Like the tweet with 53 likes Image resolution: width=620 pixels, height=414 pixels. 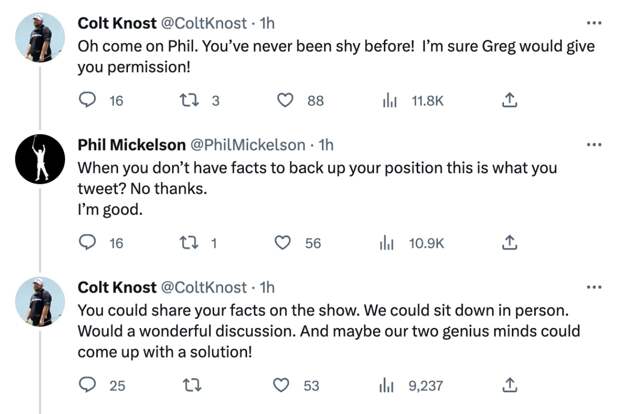tap(281, 385)
